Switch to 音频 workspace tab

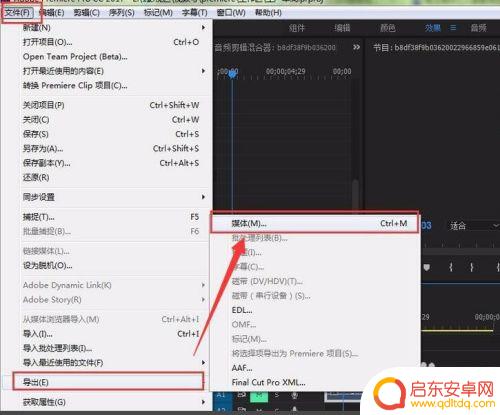pos(478,28)
